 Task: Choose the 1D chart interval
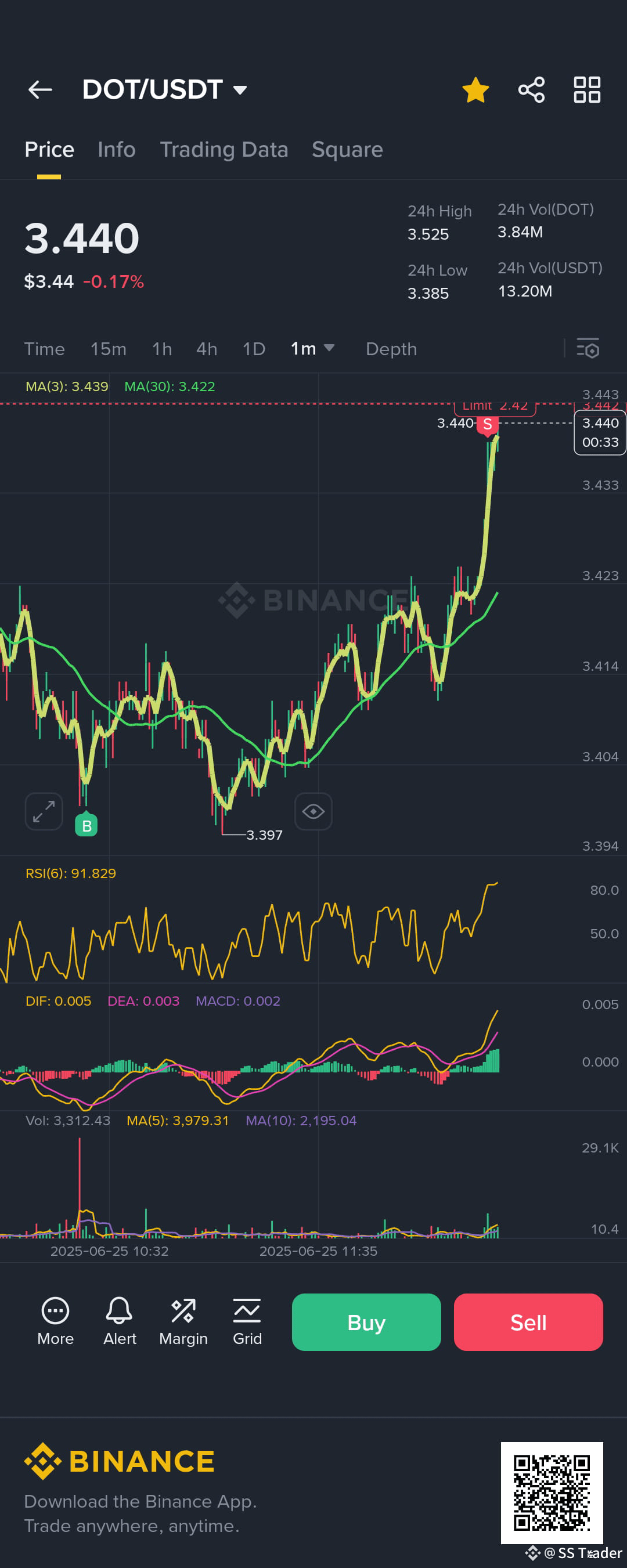tap(254, 349)
